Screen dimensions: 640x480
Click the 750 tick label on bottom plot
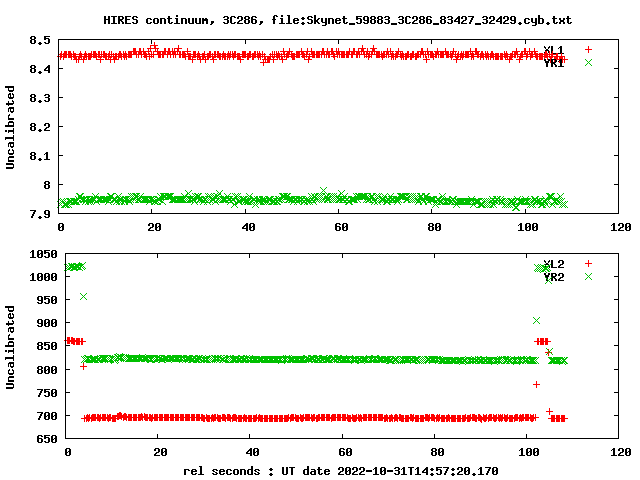(47, 393)
